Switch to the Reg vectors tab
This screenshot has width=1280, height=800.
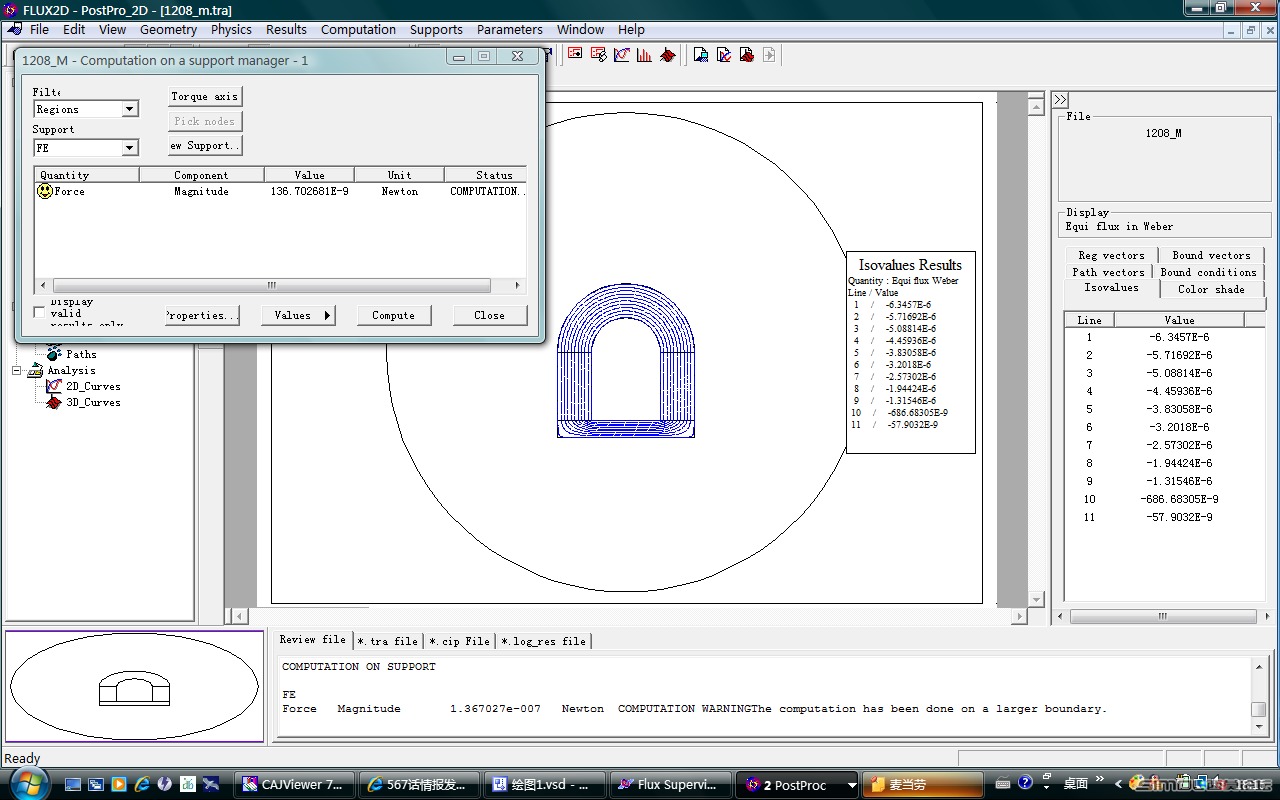pyautogui.click(x=1111, y=255)
